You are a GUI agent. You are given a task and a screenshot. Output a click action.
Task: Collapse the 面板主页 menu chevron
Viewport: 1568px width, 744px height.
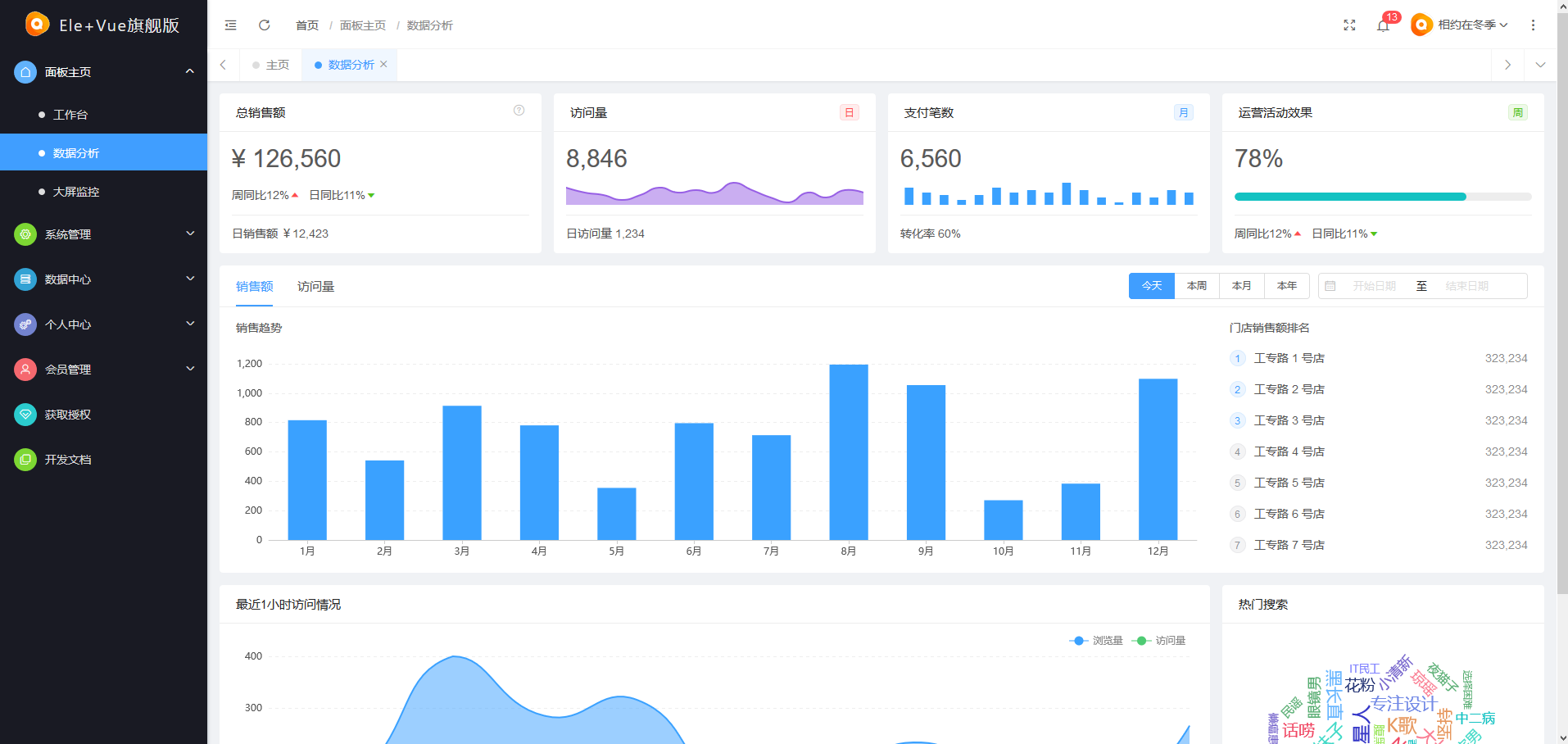[x=190, y=71]
